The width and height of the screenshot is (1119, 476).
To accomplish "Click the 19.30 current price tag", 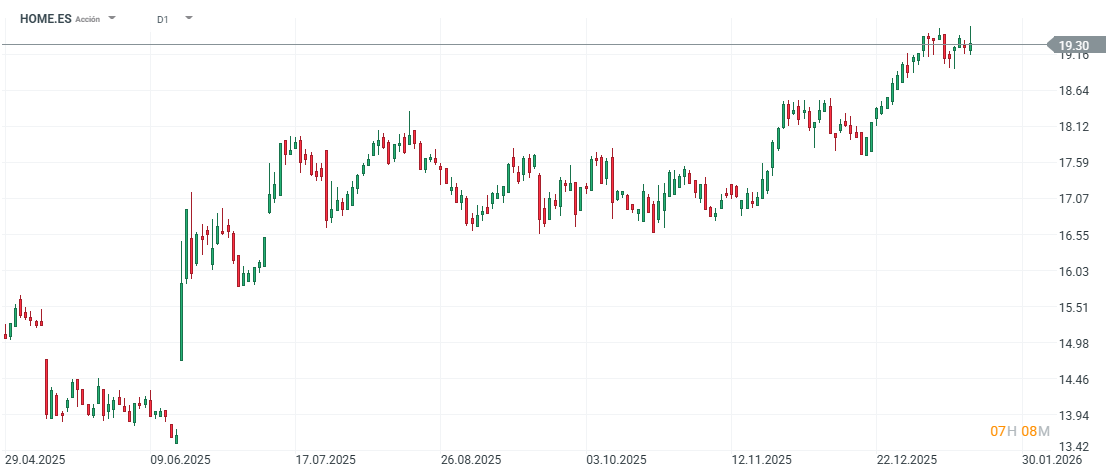I will point(1075,45).
